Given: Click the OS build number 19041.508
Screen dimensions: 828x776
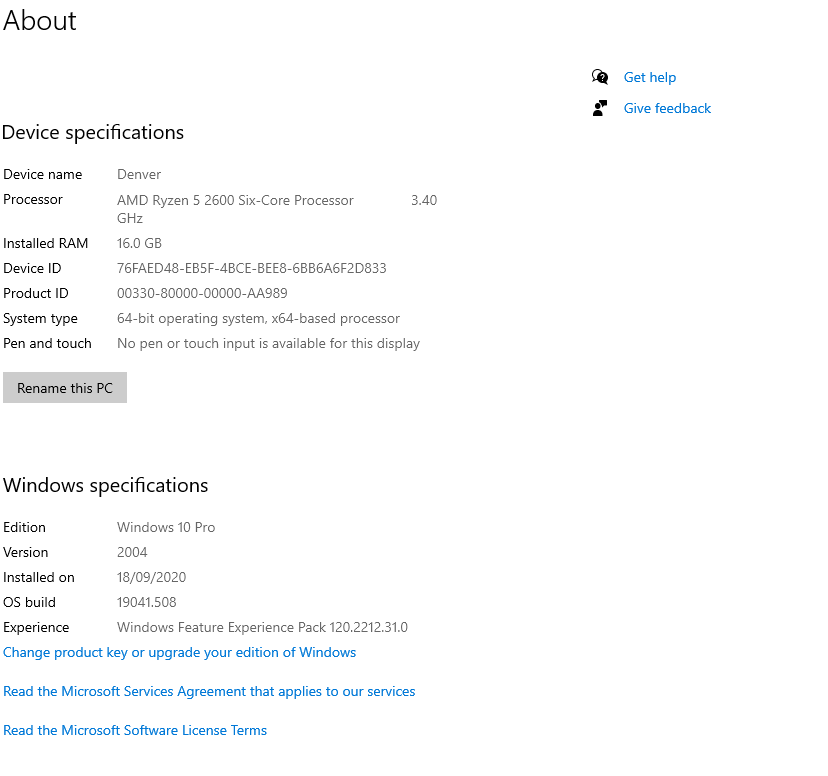Looking at the screenshot, I should click(x=147, y=602).
